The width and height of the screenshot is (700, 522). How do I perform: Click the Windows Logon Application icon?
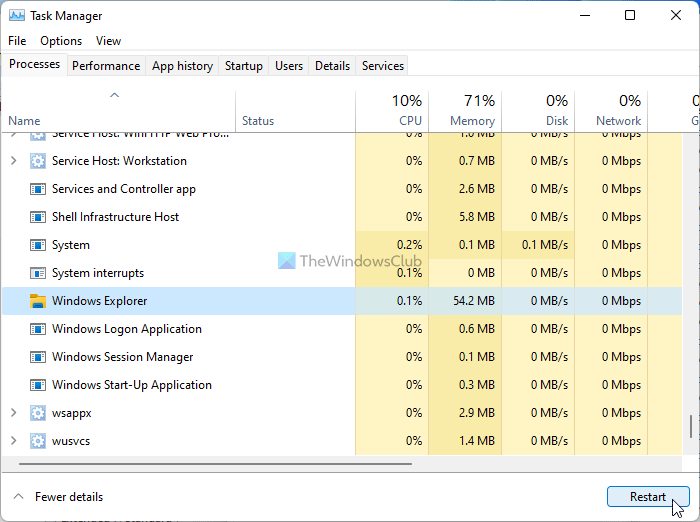point(38,329)
